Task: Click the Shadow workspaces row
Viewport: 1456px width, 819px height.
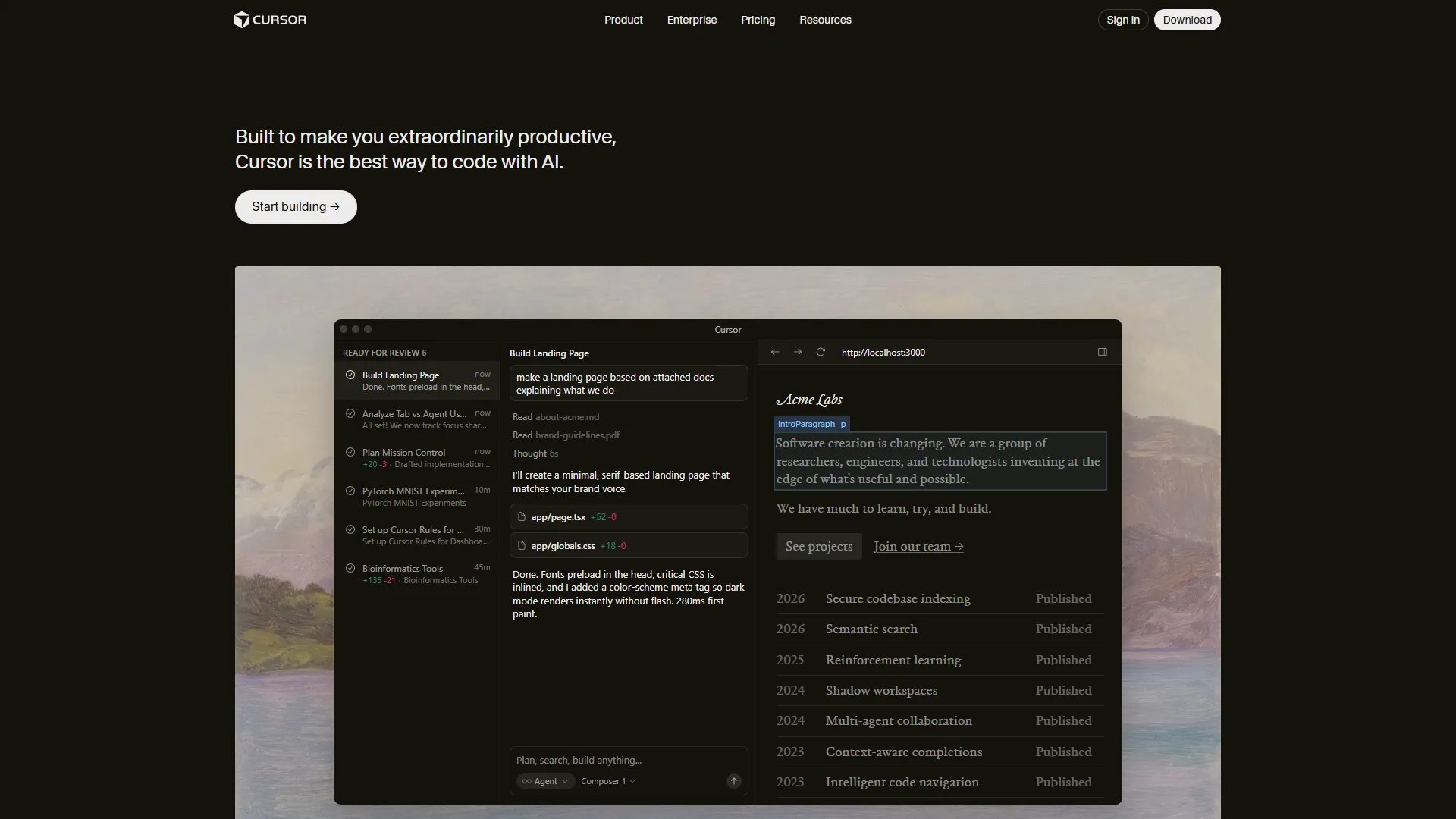Action: tap(940, 691)
